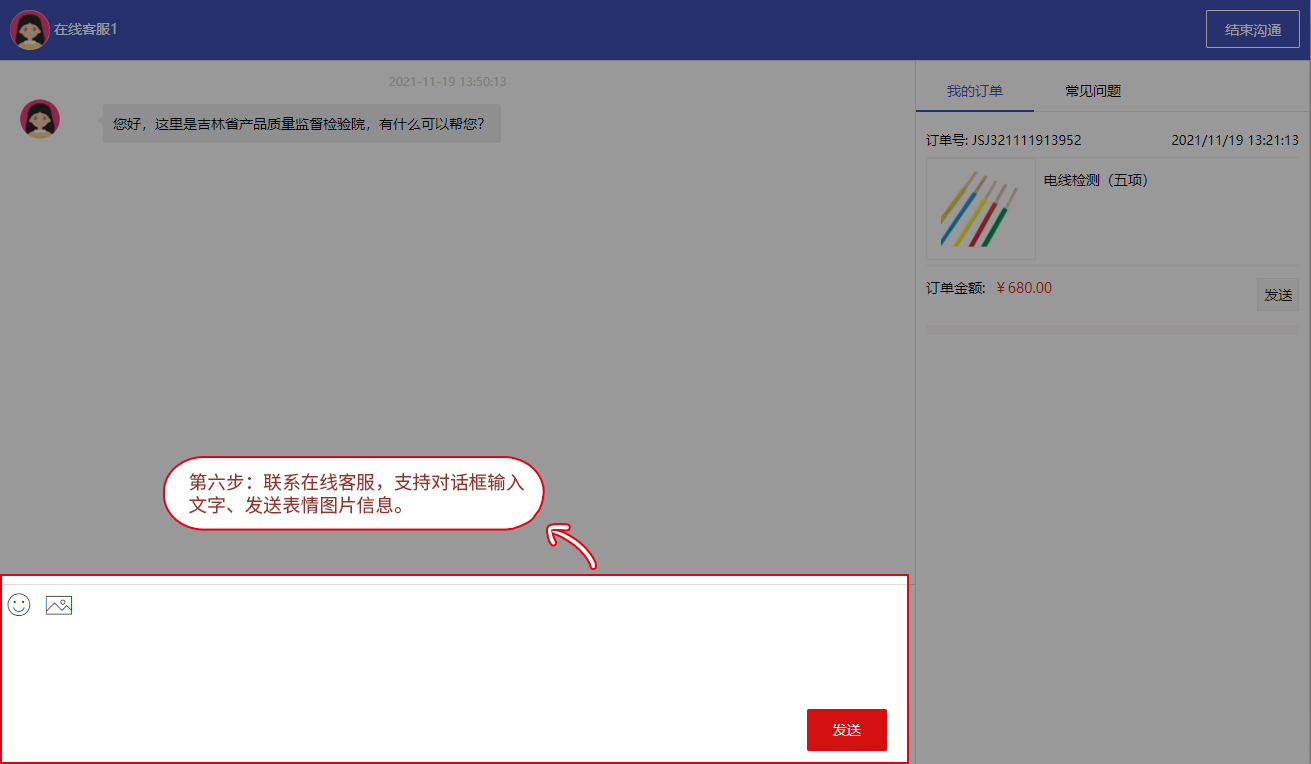The height and width of the screenshot is (764, 1311).
Task: Click the header customer service avatar
Action: (30, 30)
